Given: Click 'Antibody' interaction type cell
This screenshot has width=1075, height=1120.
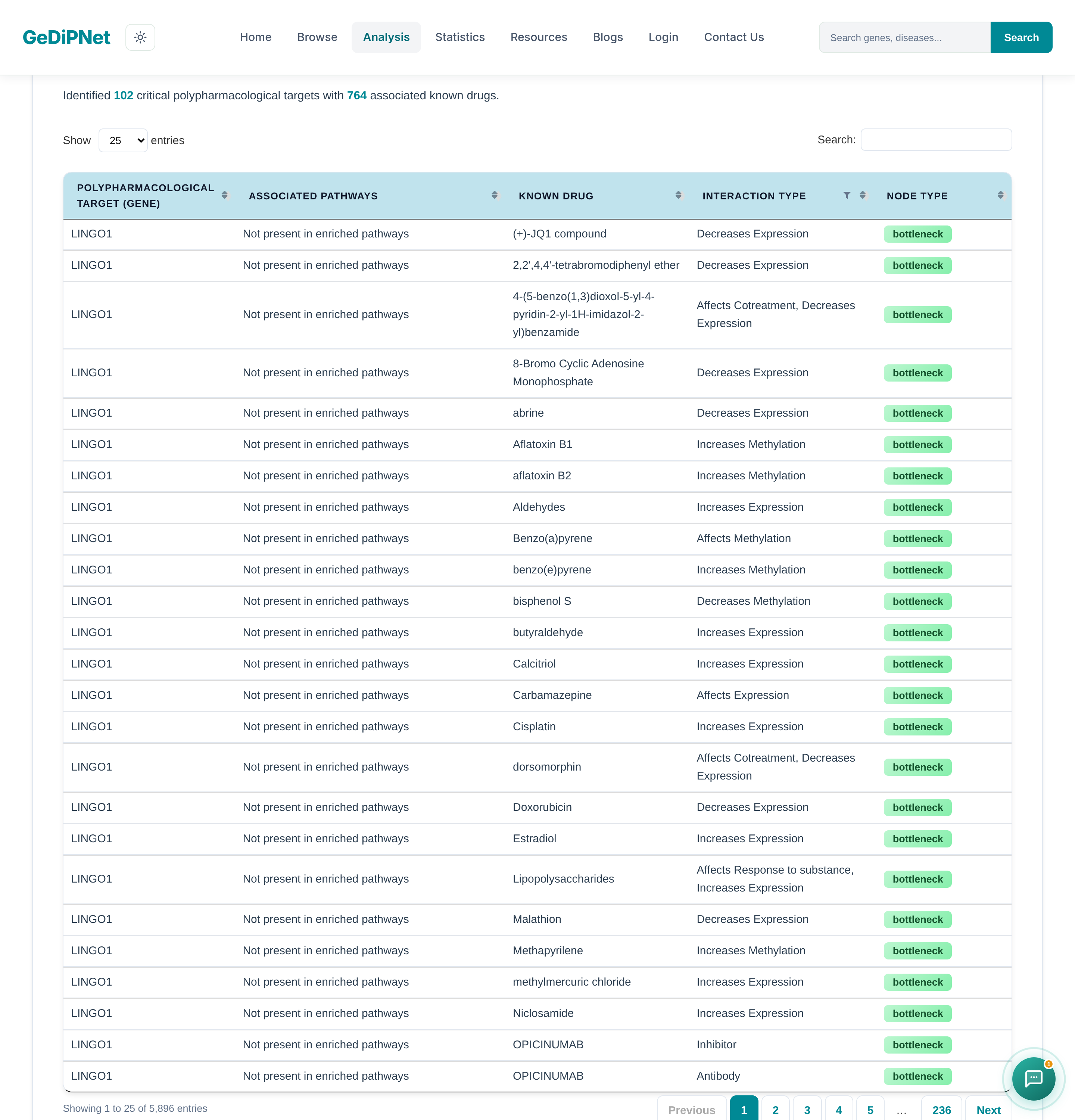Looking at the screenshot, I should click(x=718, y=1076).
